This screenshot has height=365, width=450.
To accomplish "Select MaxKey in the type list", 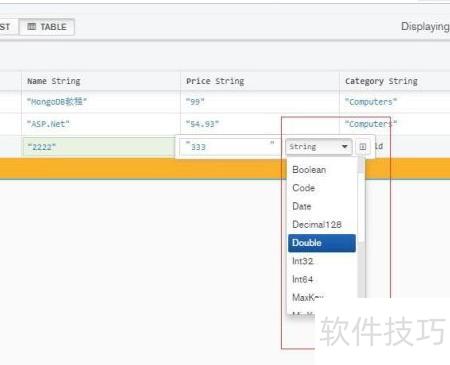I will (x=322, y=297).
